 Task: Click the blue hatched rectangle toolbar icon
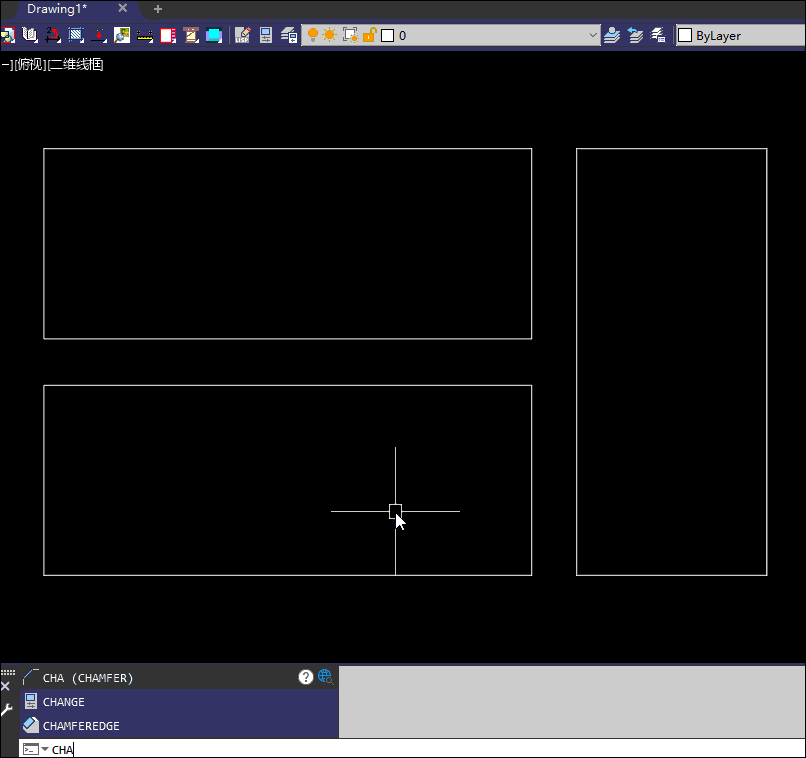[76, 35]
